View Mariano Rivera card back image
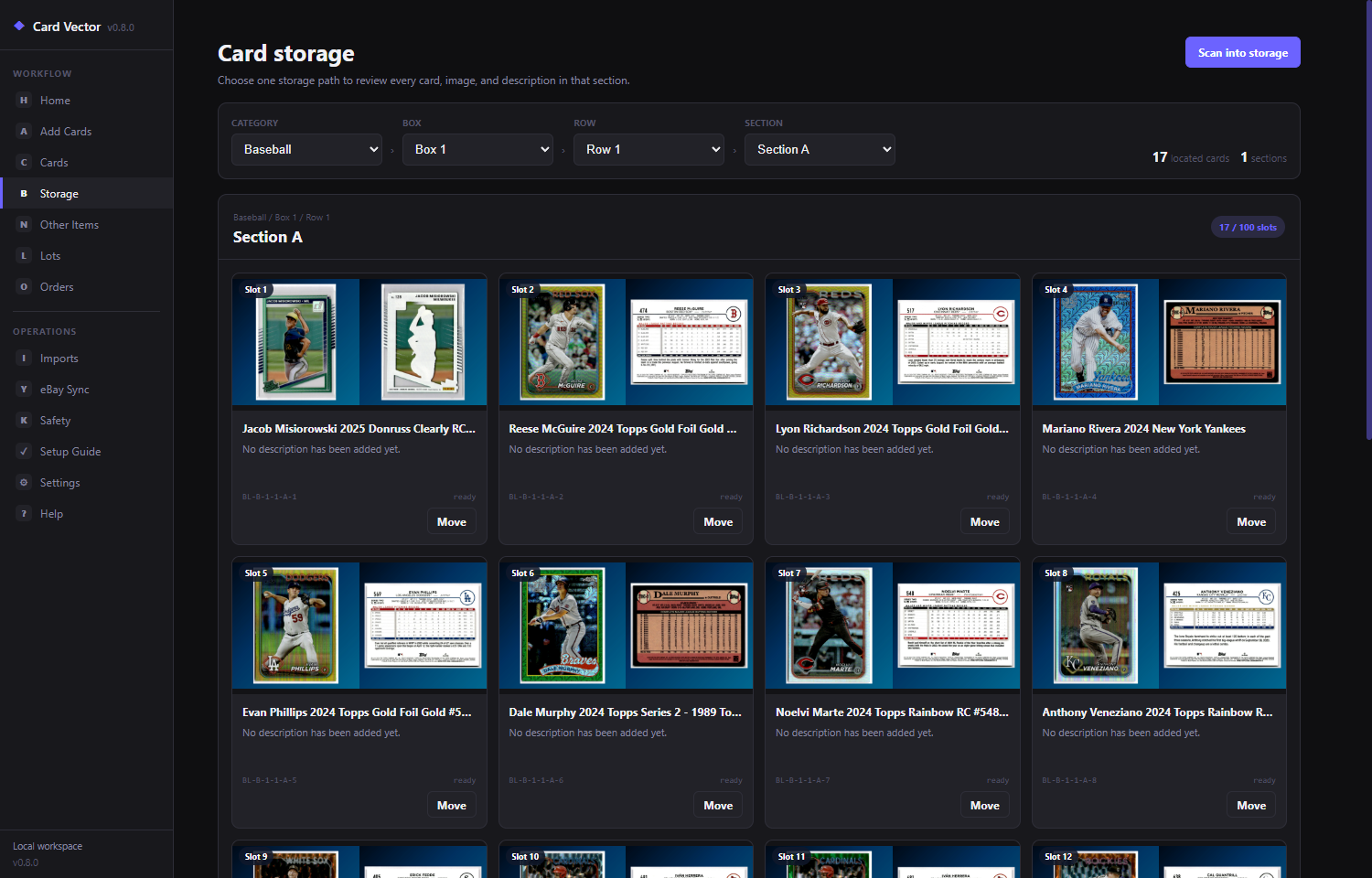 coord(1223,342)
